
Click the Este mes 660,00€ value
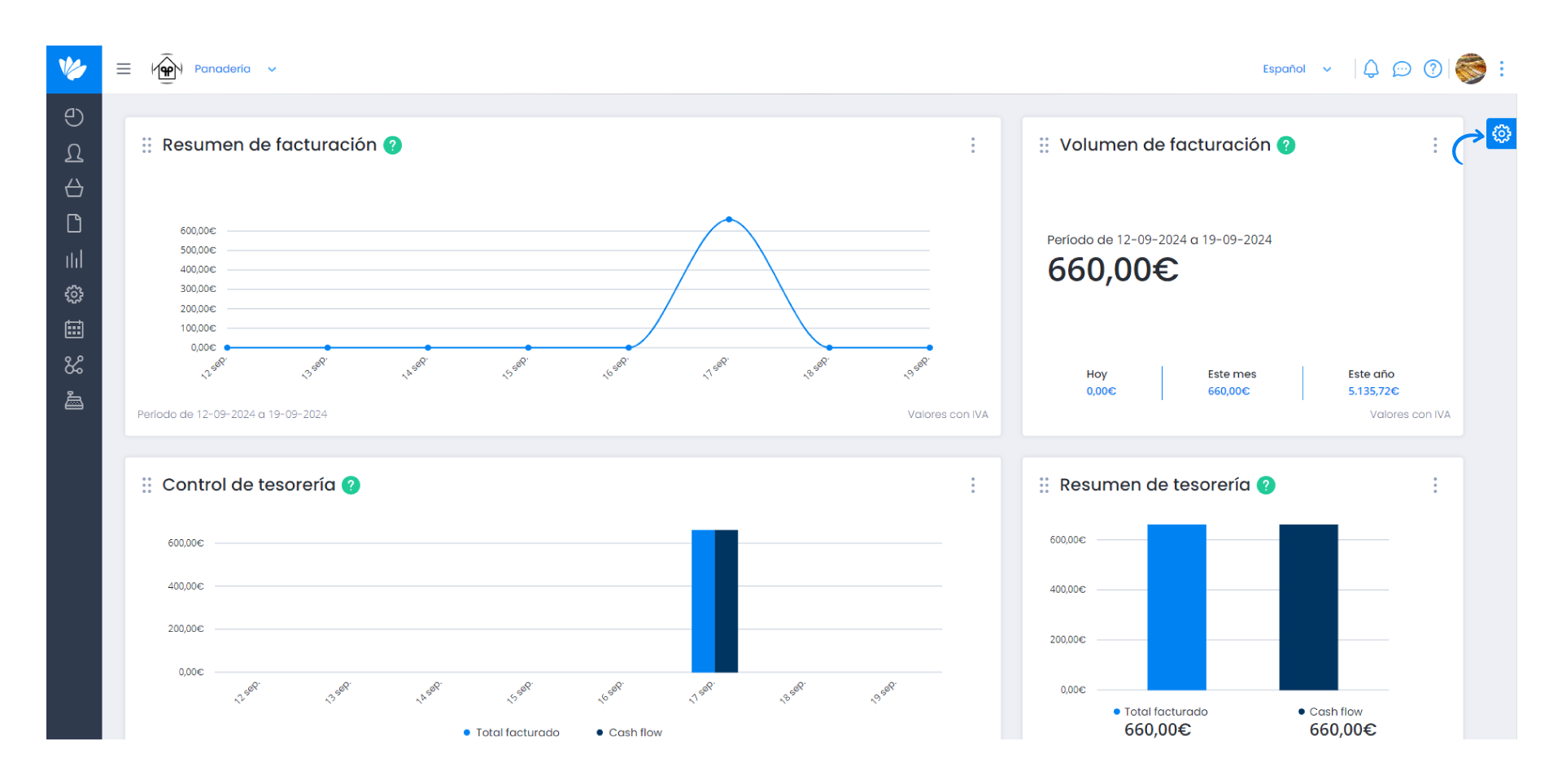coord(1228,391)
